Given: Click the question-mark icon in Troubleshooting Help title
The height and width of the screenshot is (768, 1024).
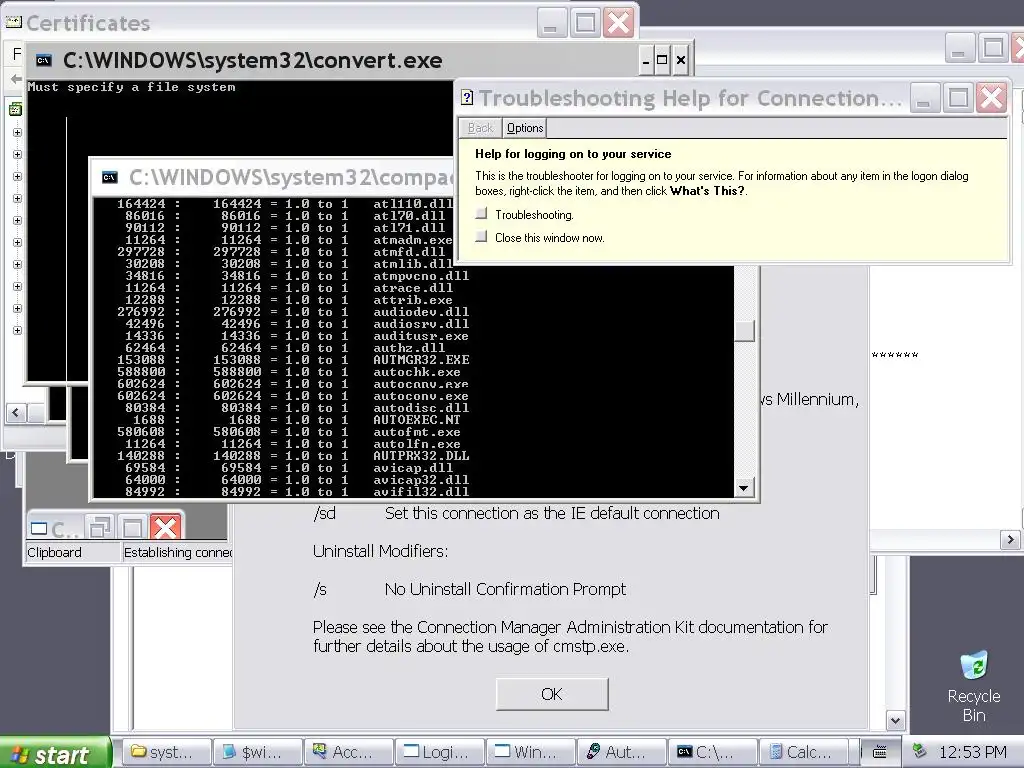Looking at the screenshot, I should (x=467, y=98).
